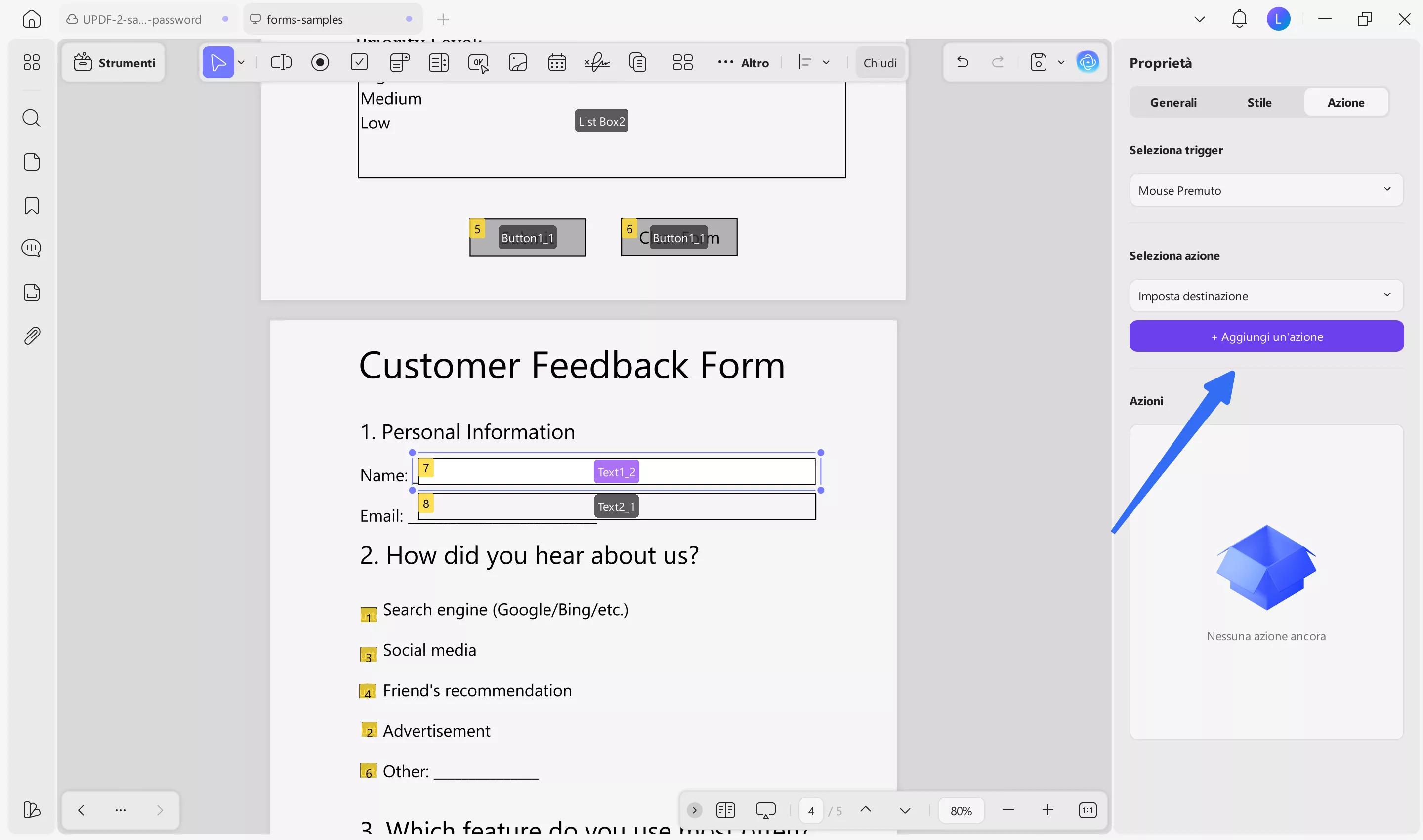Select the radio button form tool
Image resolution: width=1423 pixels, height=840 pixels.
(320, 62)
